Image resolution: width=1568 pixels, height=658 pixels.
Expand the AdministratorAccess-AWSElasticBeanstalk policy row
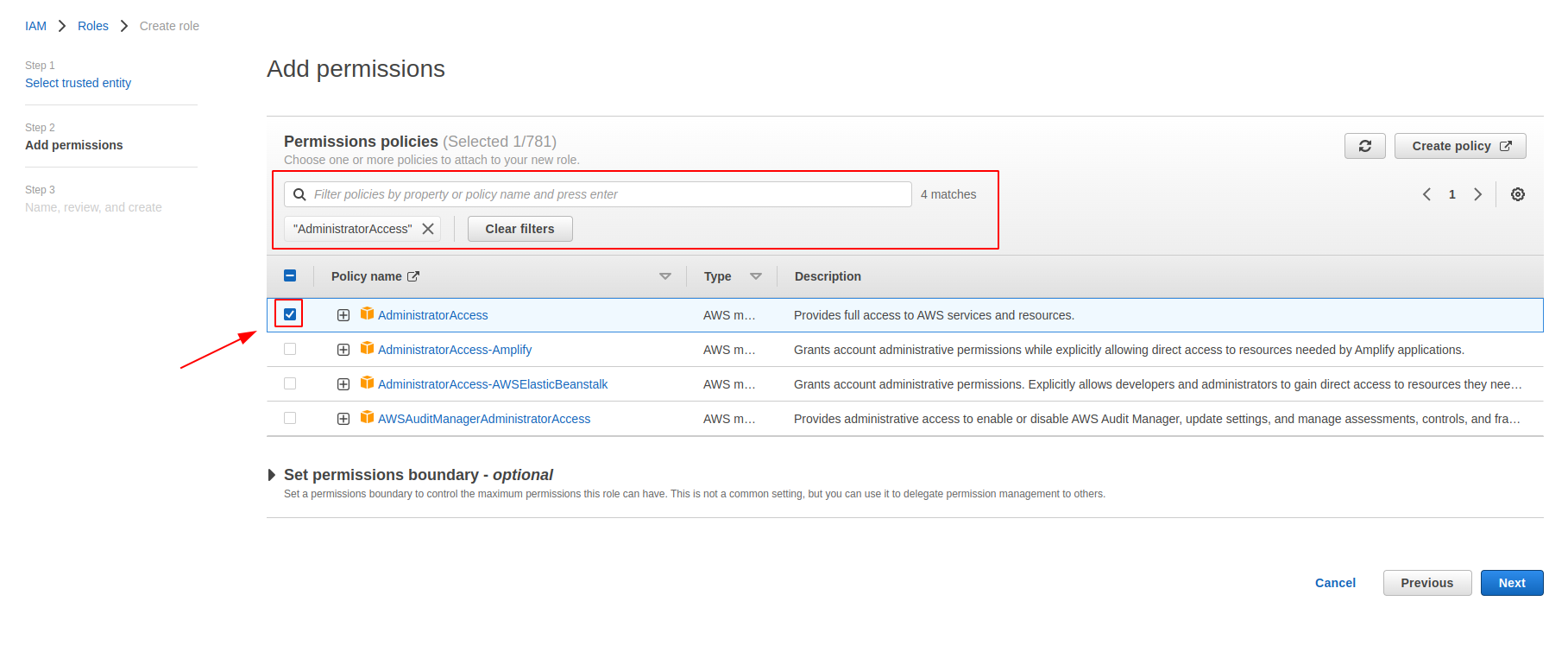[x=343, y=384]
